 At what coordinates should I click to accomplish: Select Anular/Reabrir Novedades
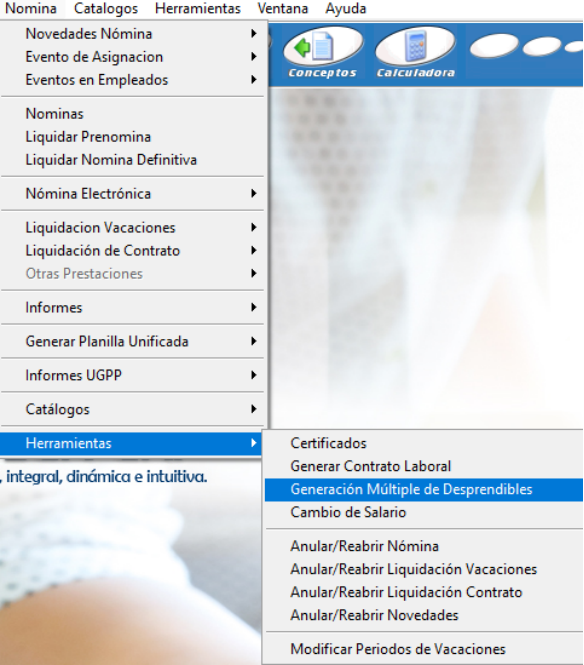[423, 615]
